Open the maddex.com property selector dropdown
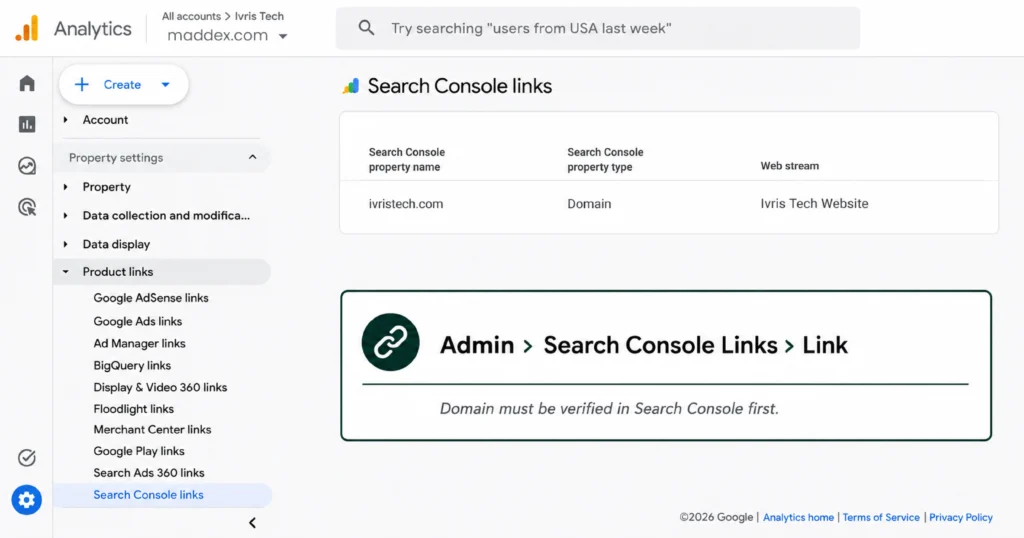 point(227,35)
